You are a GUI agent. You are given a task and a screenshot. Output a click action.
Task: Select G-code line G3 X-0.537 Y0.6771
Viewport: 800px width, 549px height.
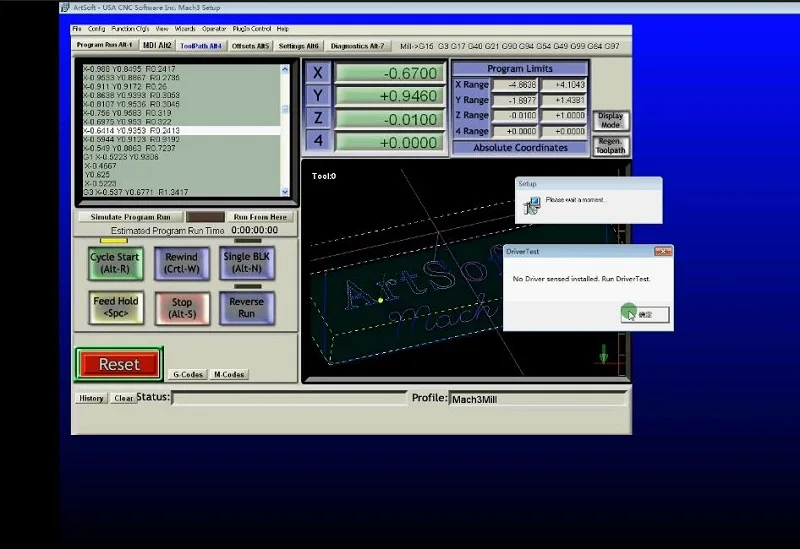(x=136, y=192)
